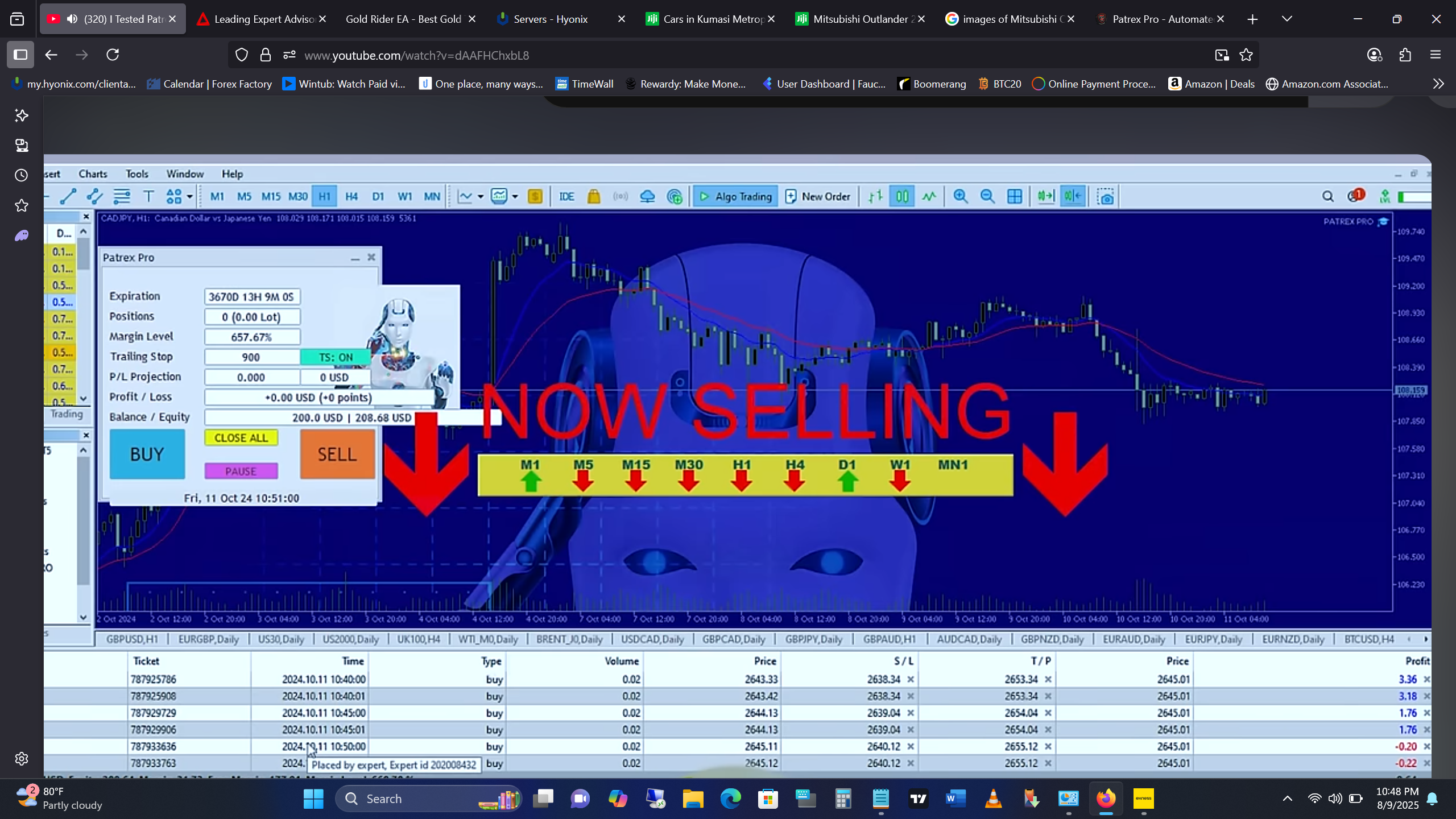Click the Windows taskbar Search box
1456x819 pixels.
point(429,799)
